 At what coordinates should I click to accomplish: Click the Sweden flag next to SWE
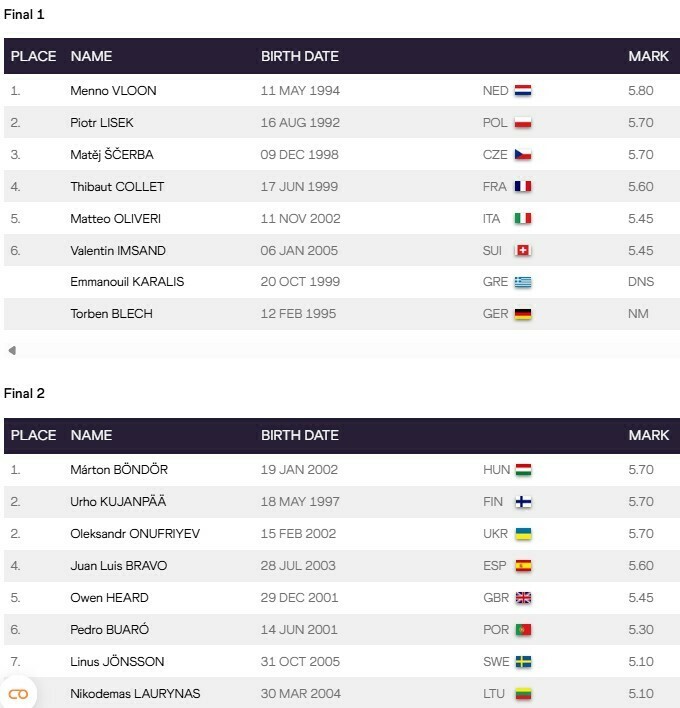click(522, 662)
